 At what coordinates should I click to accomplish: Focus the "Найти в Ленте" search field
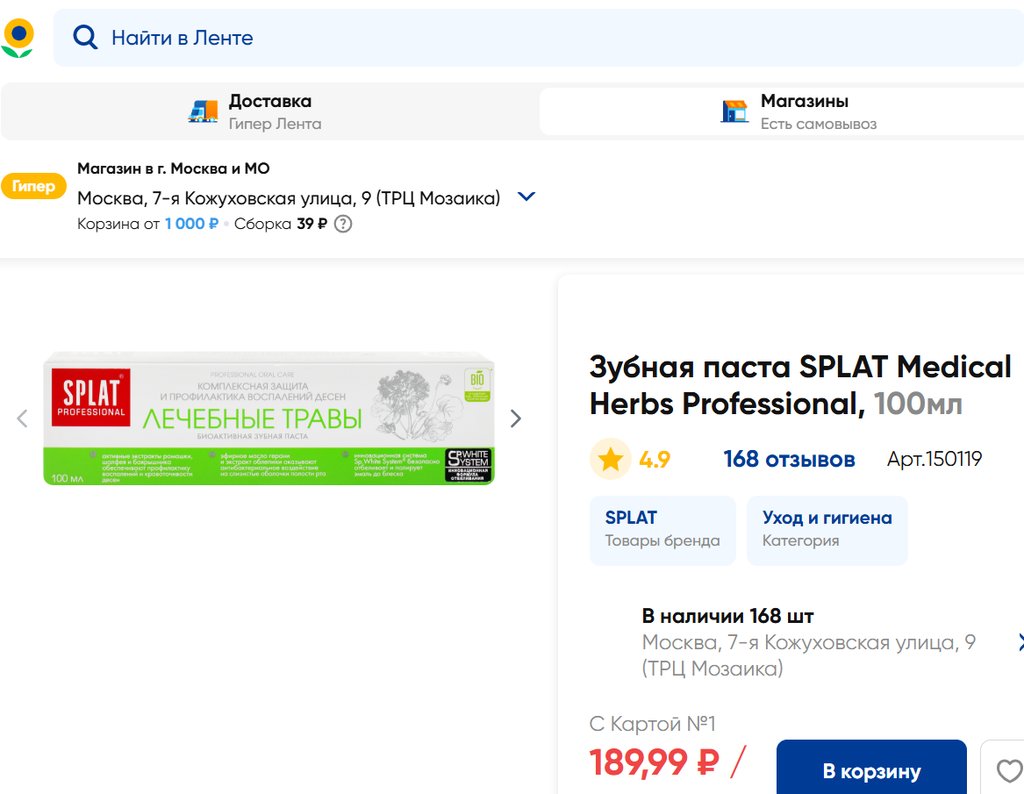click(500, 38)
